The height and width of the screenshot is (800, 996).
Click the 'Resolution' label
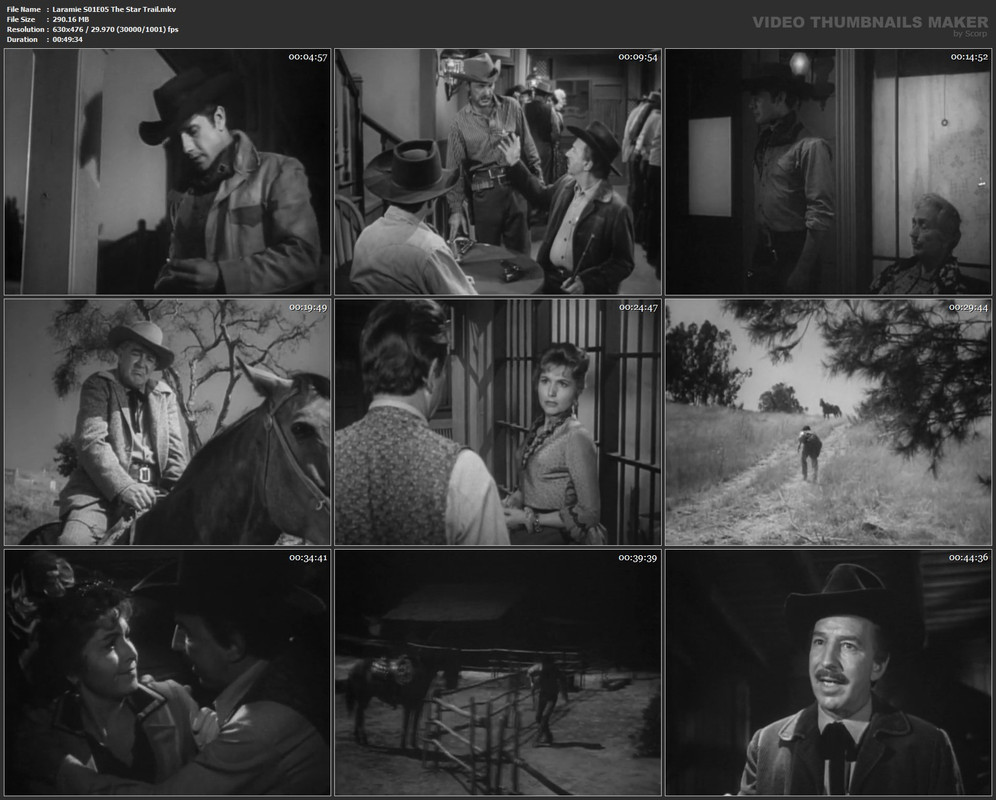click(x=25, y=29)
